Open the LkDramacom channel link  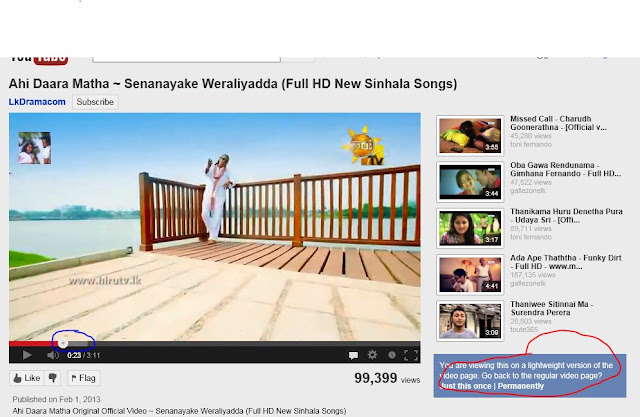coord(37,102)
